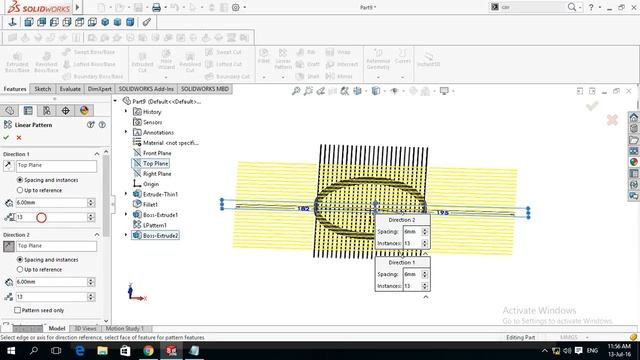Select Up to reference in Direction 1

pyautogui.click(x=20, y=190)
